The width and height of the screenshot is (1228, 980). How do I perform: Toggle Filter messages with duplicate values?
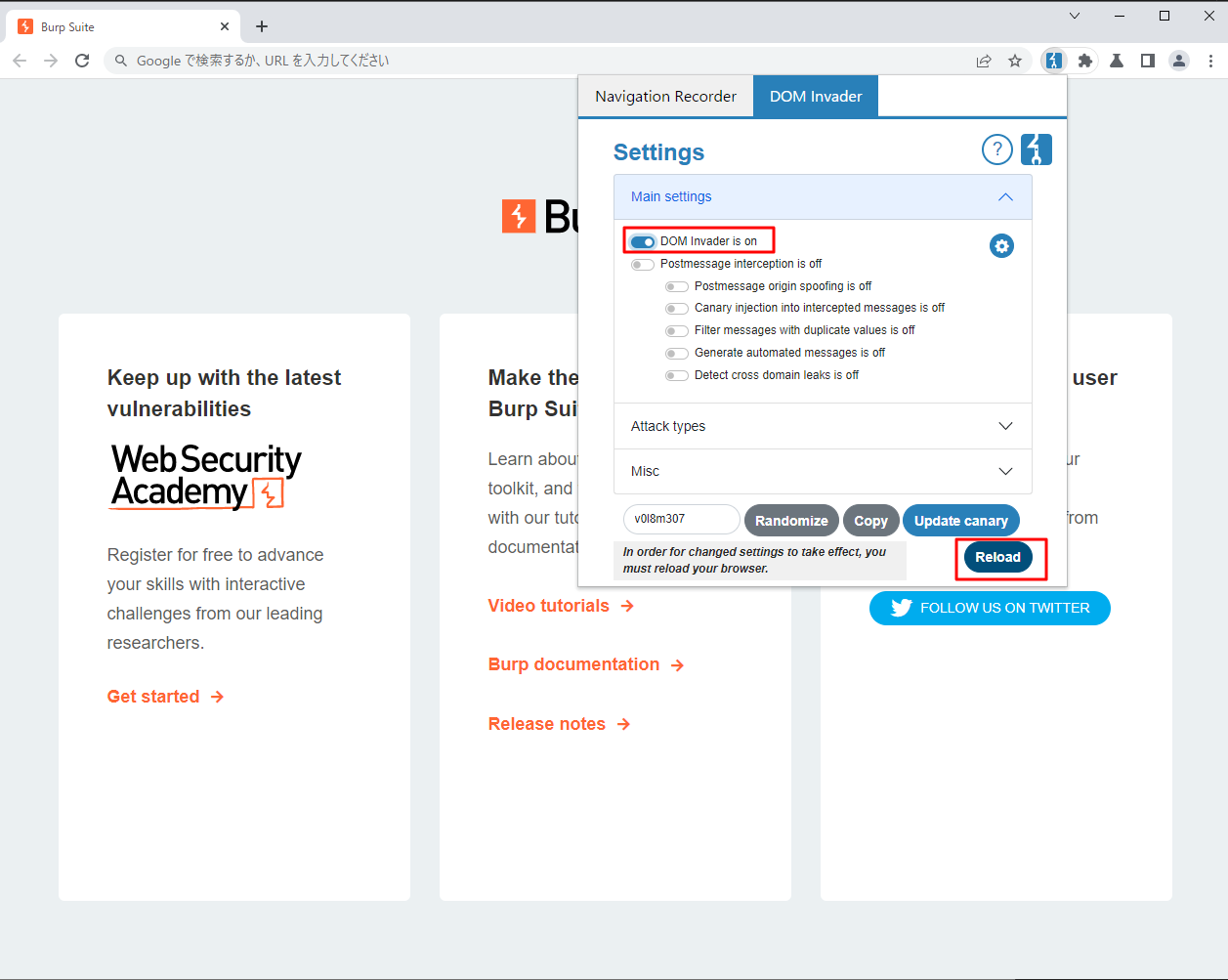click(x=676, y=330)
